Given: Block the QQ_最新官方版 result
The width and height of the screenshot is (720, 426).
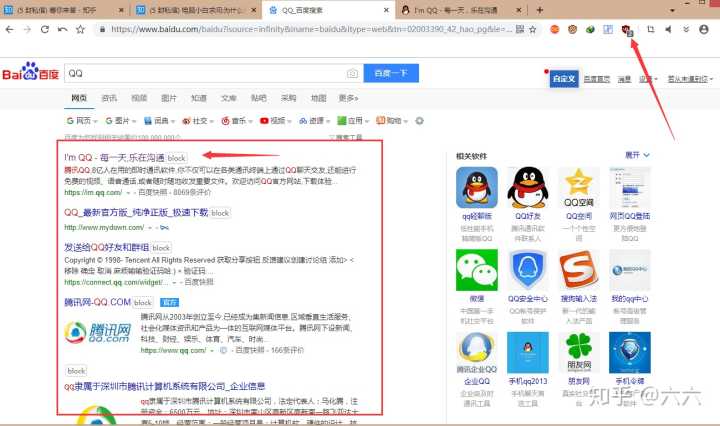Looking at the screenshot, I should click(x=220, y=213).
